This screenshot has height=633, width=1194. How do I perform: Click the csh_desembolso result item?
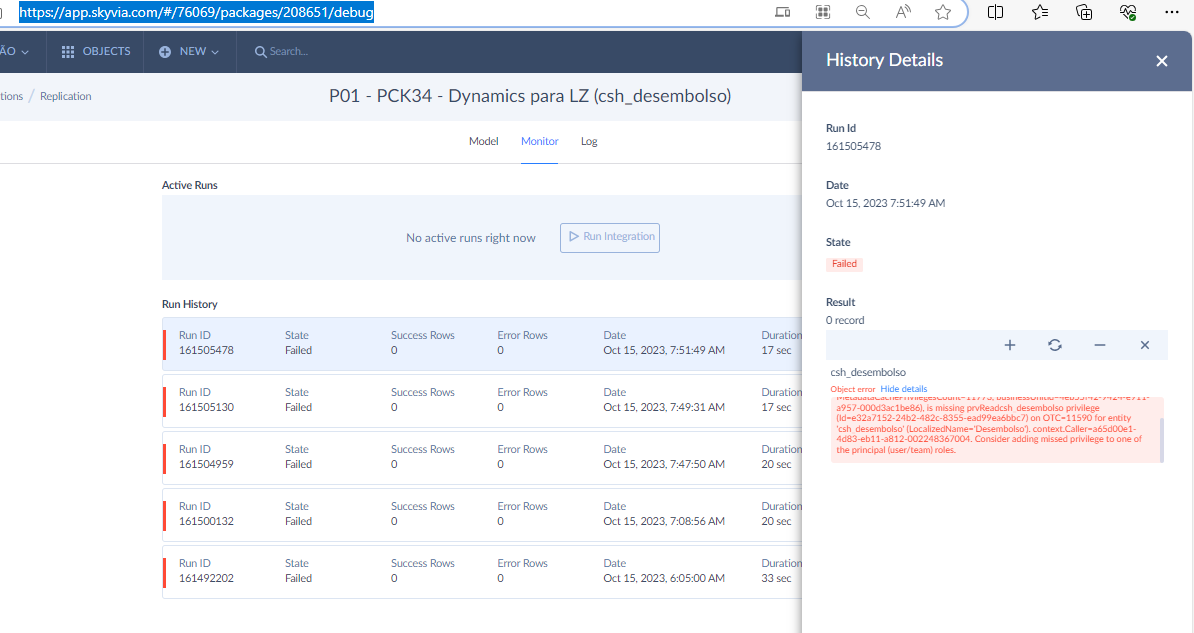coord(868,372)
